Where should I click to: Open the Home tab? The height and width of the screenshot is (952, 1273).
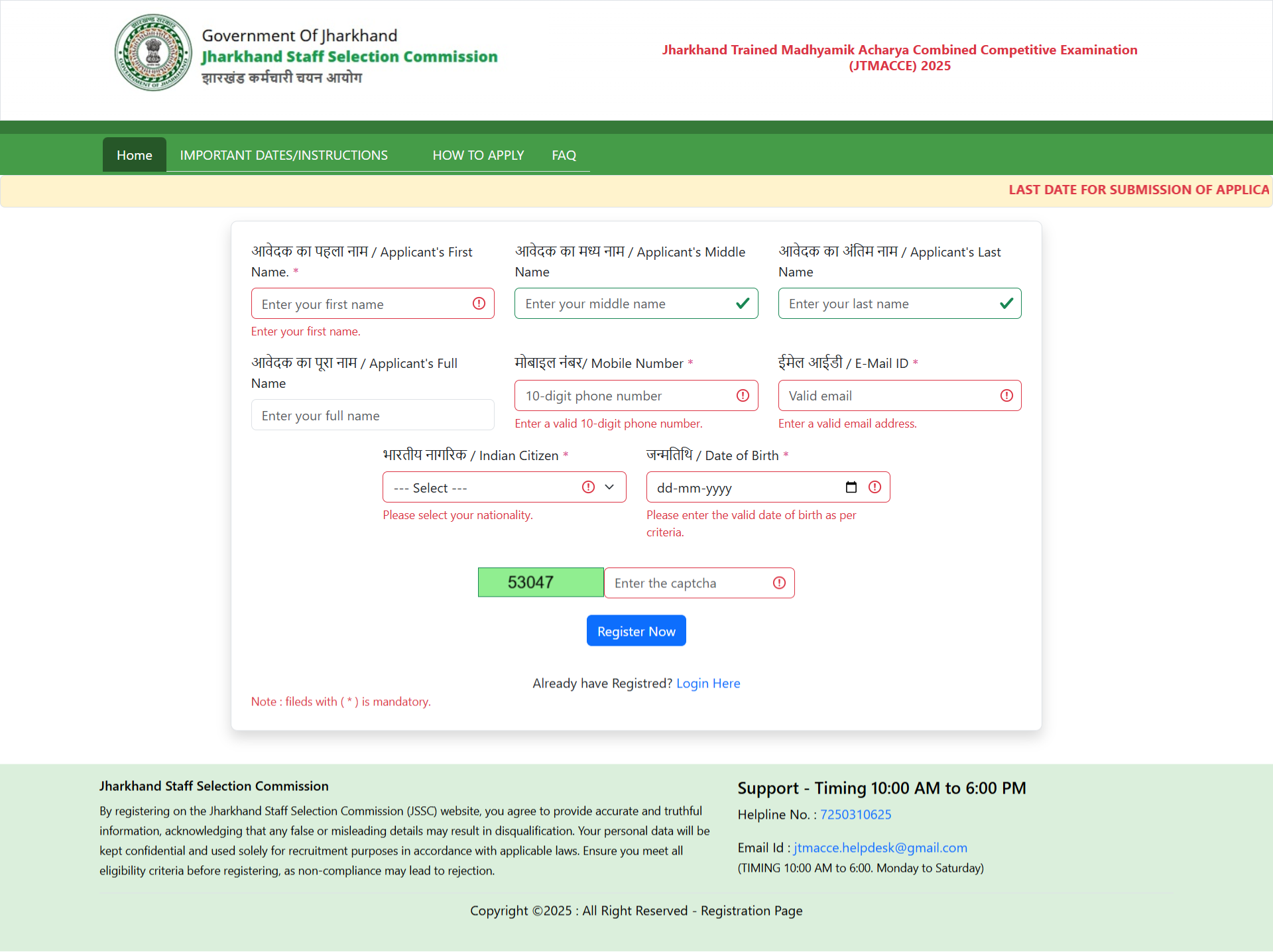134,155
